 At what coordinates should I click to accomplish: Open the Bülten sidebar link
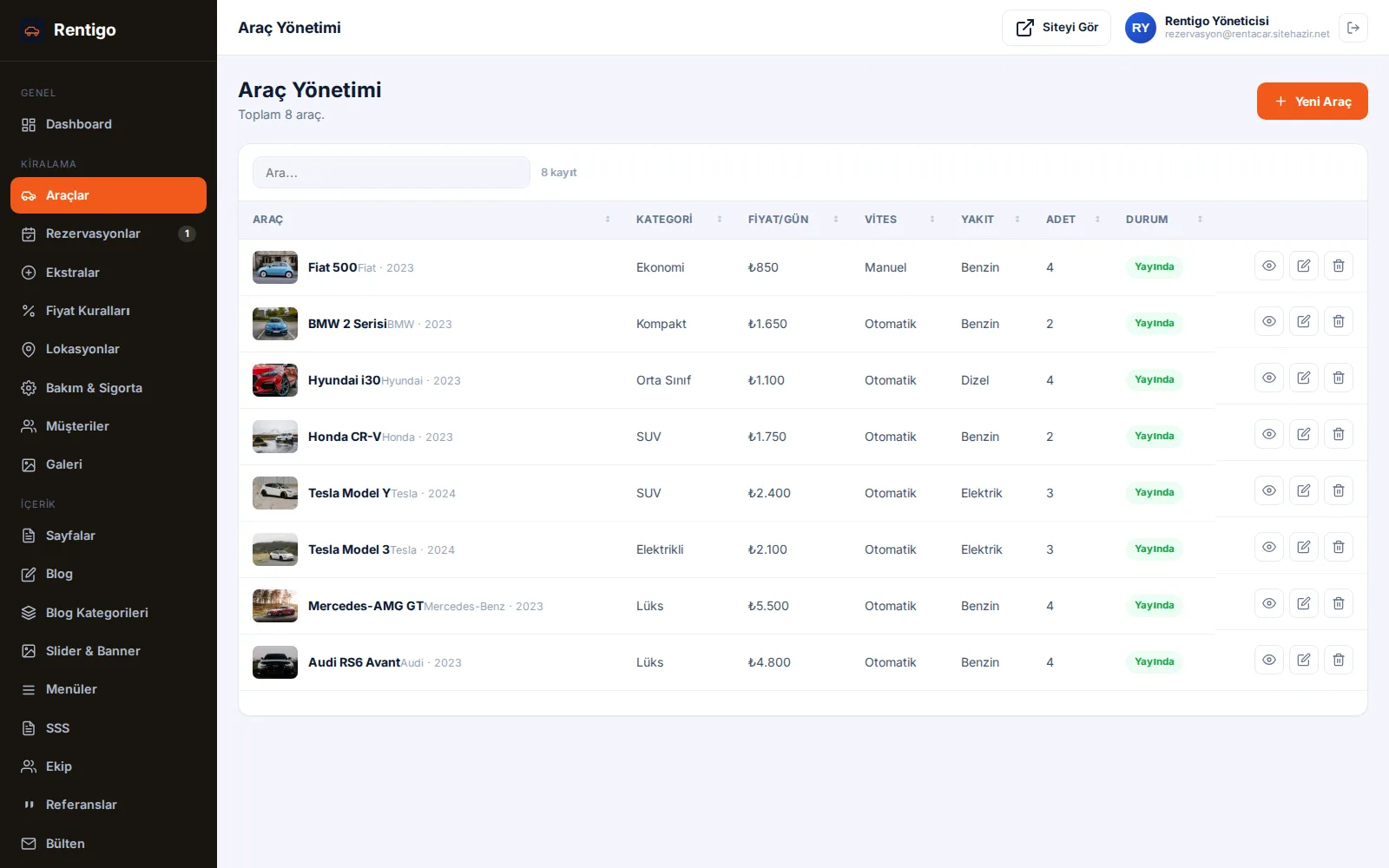coord(109,844)
